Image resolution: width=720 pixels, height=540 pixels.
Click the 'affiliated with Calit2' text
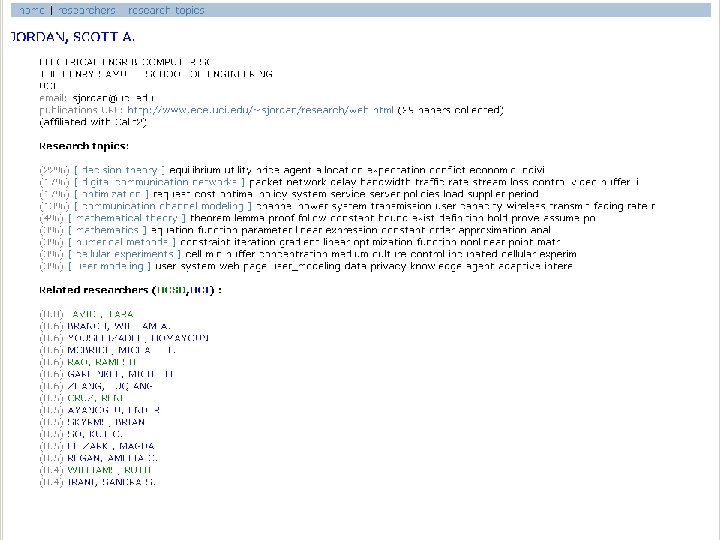coord(93,122)
